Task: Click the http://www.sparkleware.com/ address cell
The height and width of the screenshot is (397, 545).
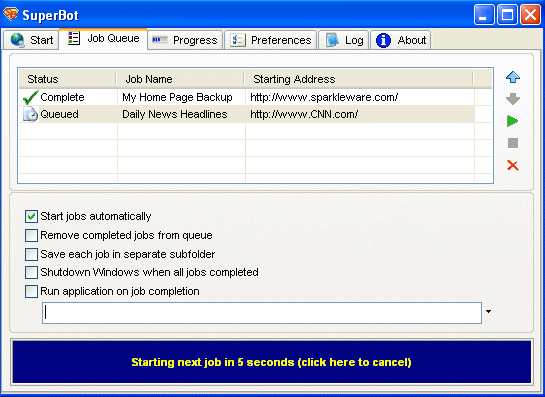Action: [324, 97]
